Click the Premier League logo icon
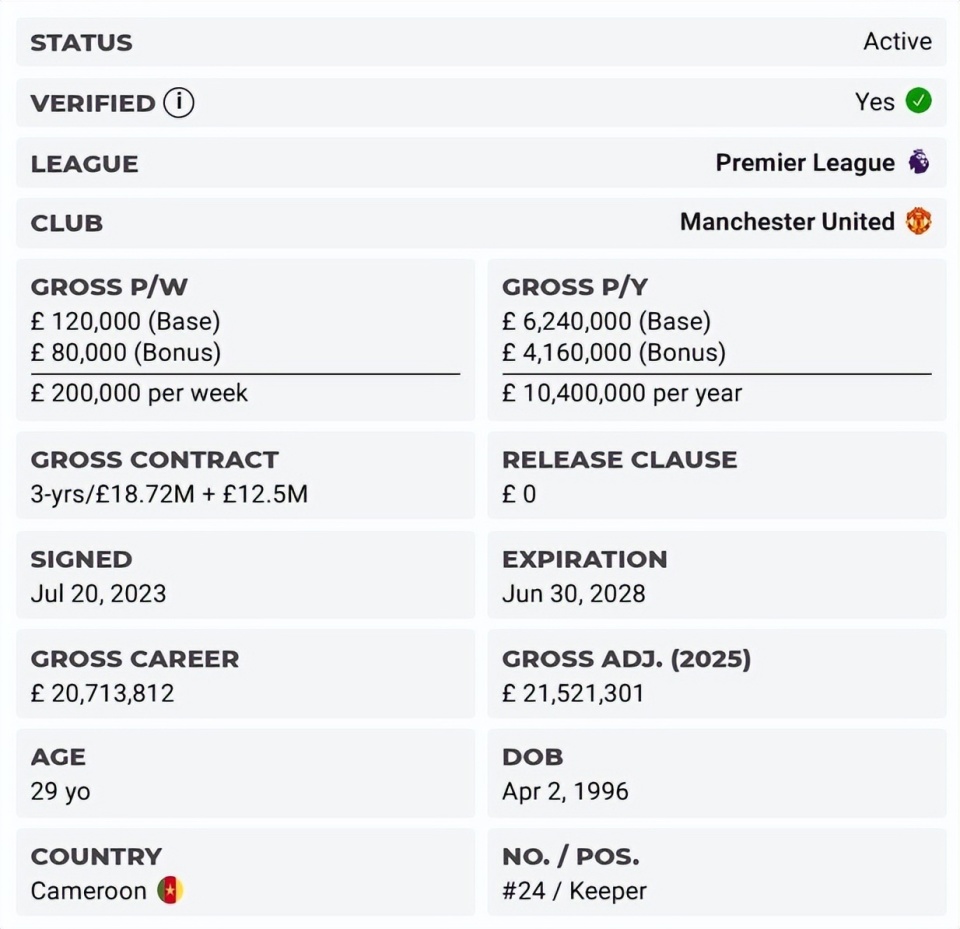 (918, 162)
